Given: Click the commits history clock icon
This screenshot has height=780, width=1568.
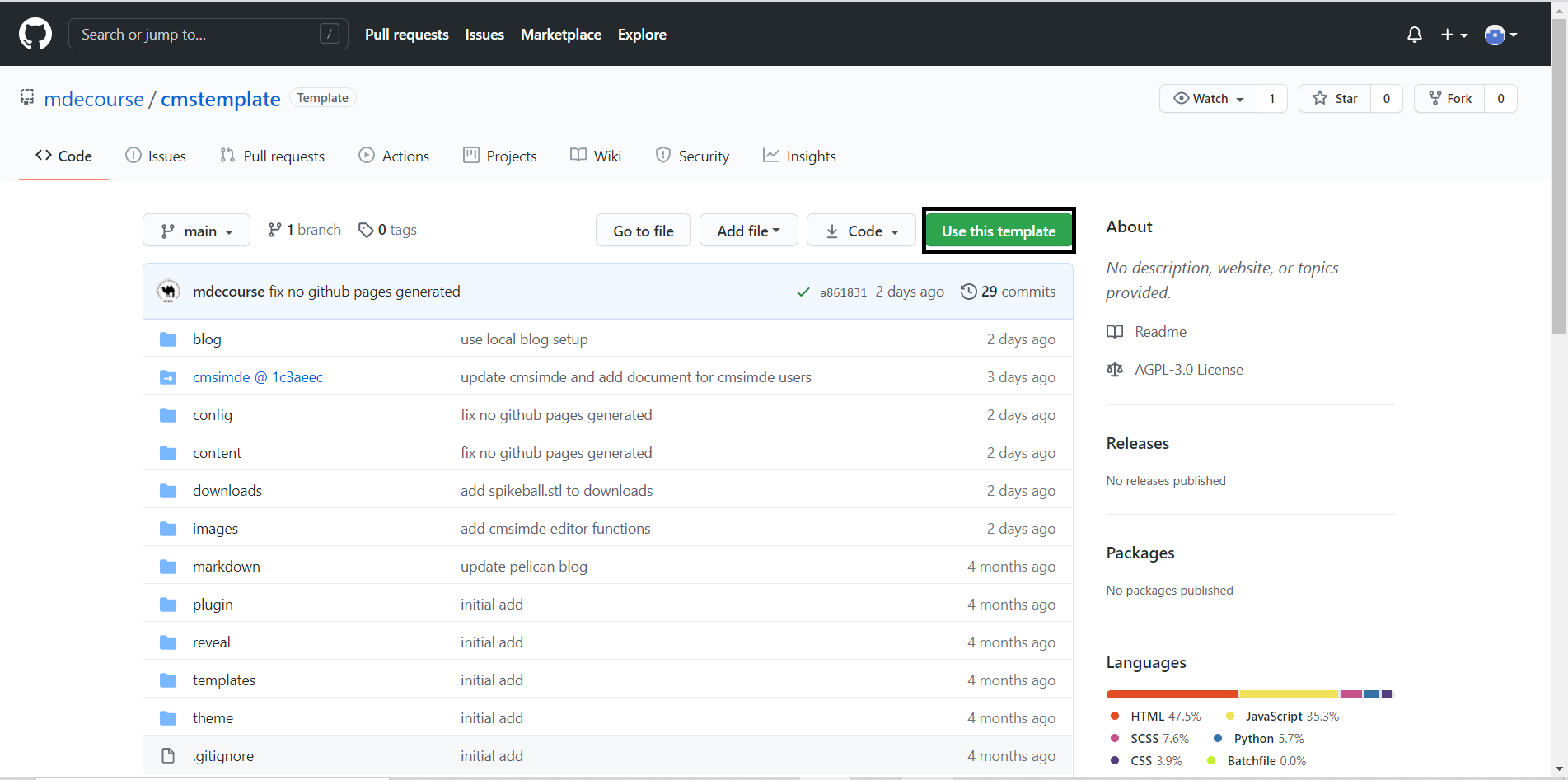Looking at the screenshot, I should click(x=969, y=292).
